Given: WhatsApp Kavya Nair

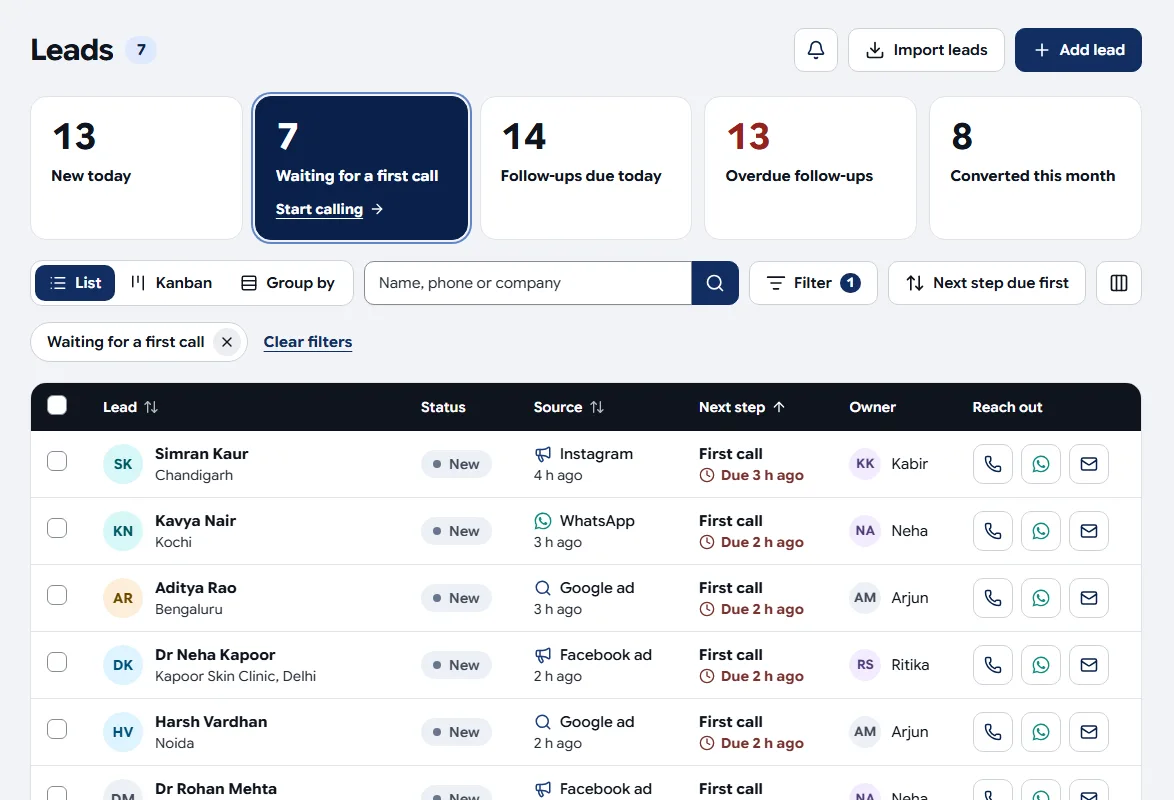Looking at the screenshot, I should click(1041, 531).
